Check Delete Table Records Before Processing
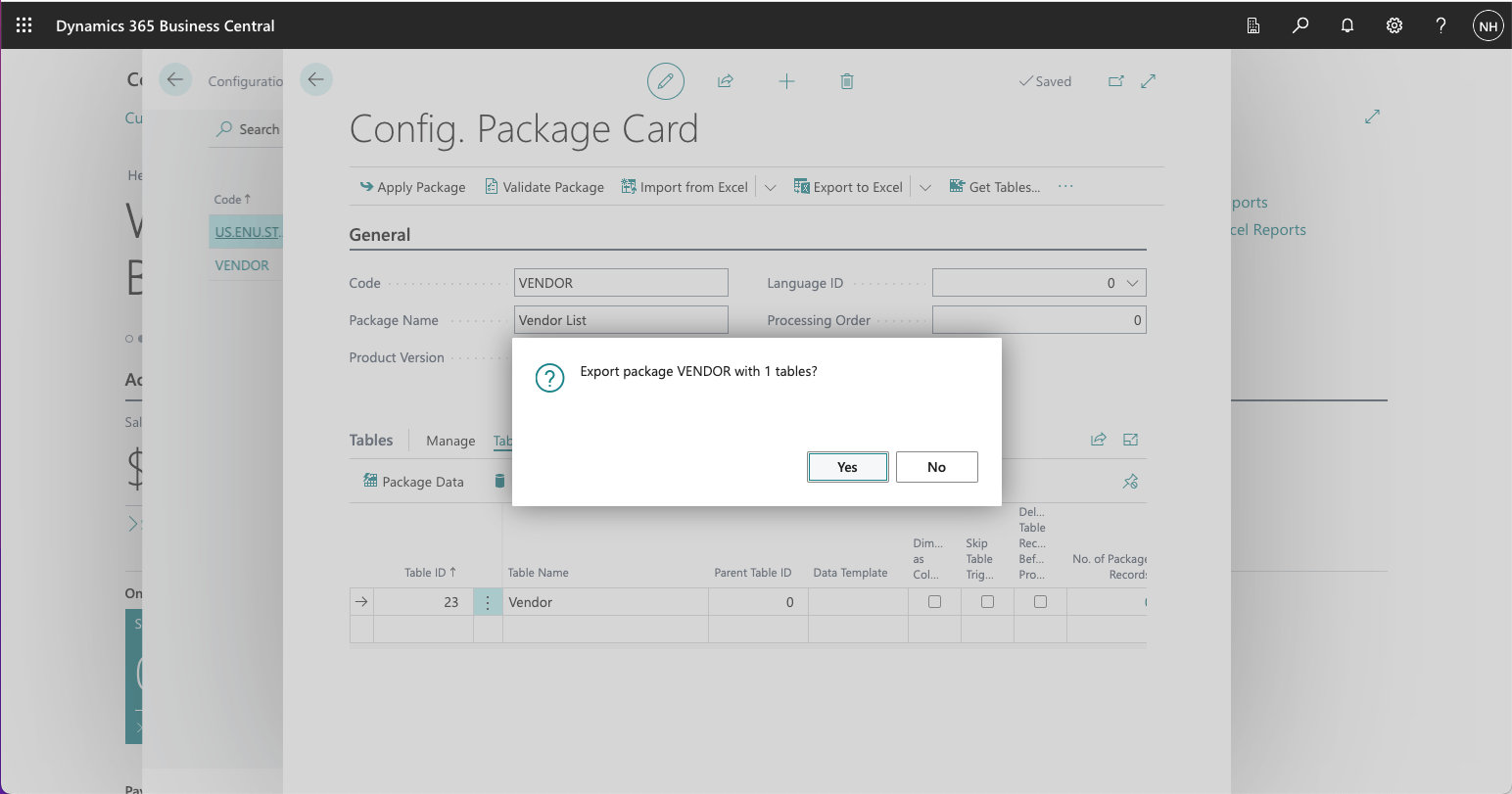 1040,602
